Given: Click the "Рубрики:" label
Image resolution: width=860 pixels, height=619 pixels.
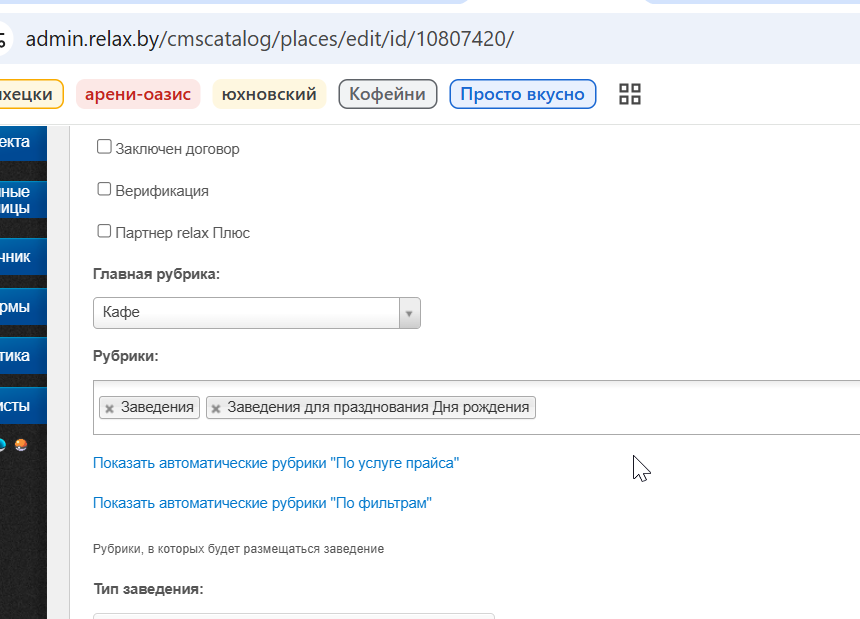Looking at the screenshot, I should [126, 356].
